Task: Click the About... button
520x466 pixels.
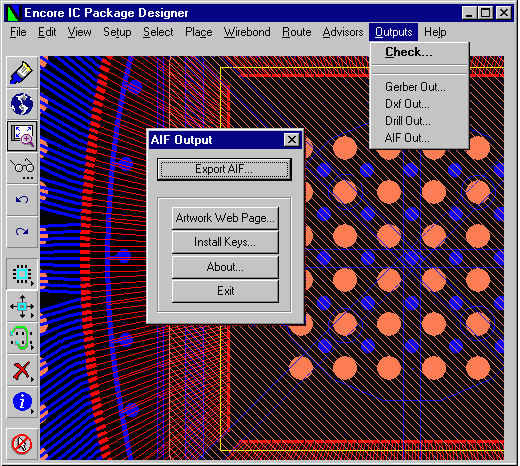Action: (225, 267)
